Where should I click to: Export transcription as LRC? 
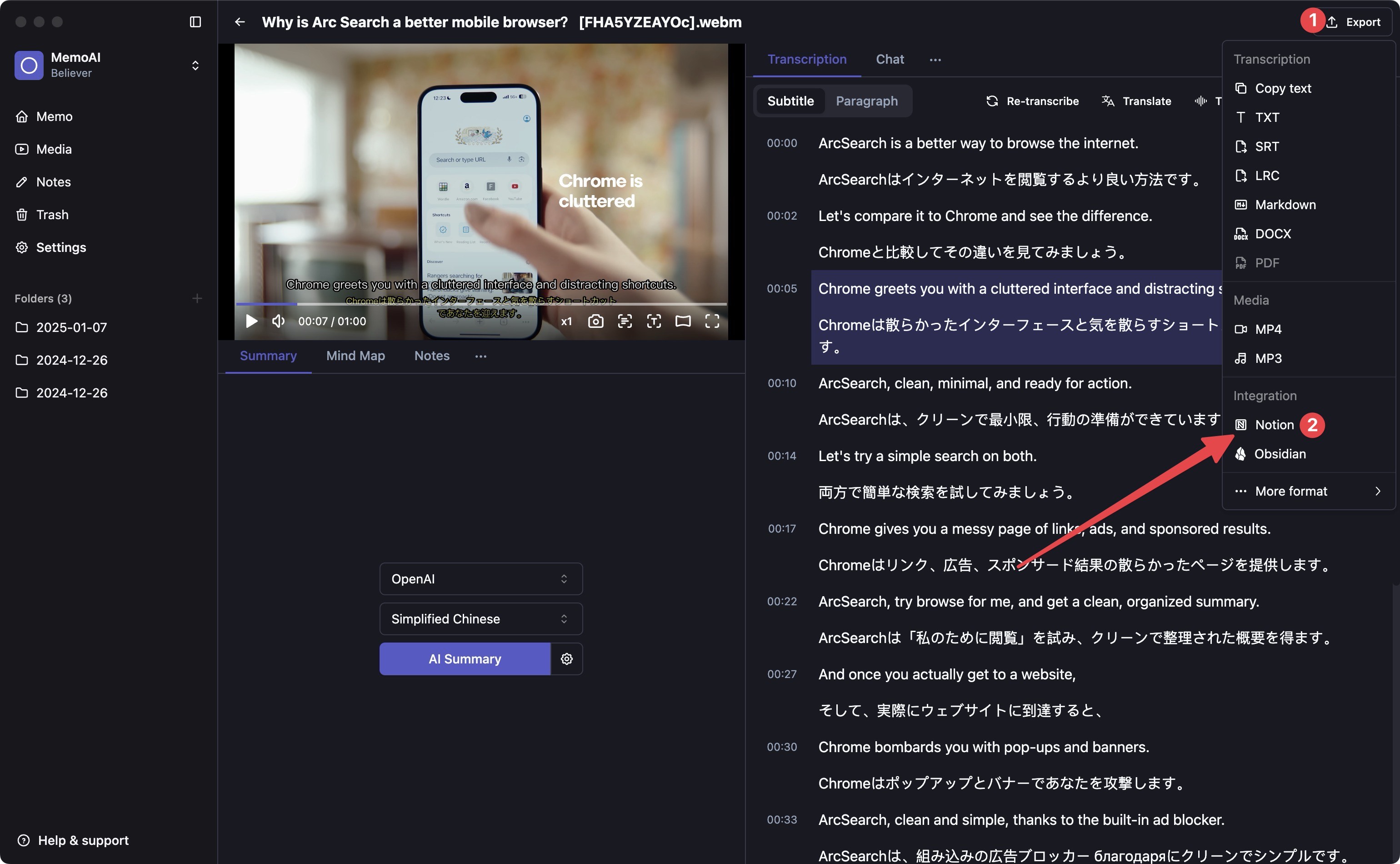coord(1309,176)
